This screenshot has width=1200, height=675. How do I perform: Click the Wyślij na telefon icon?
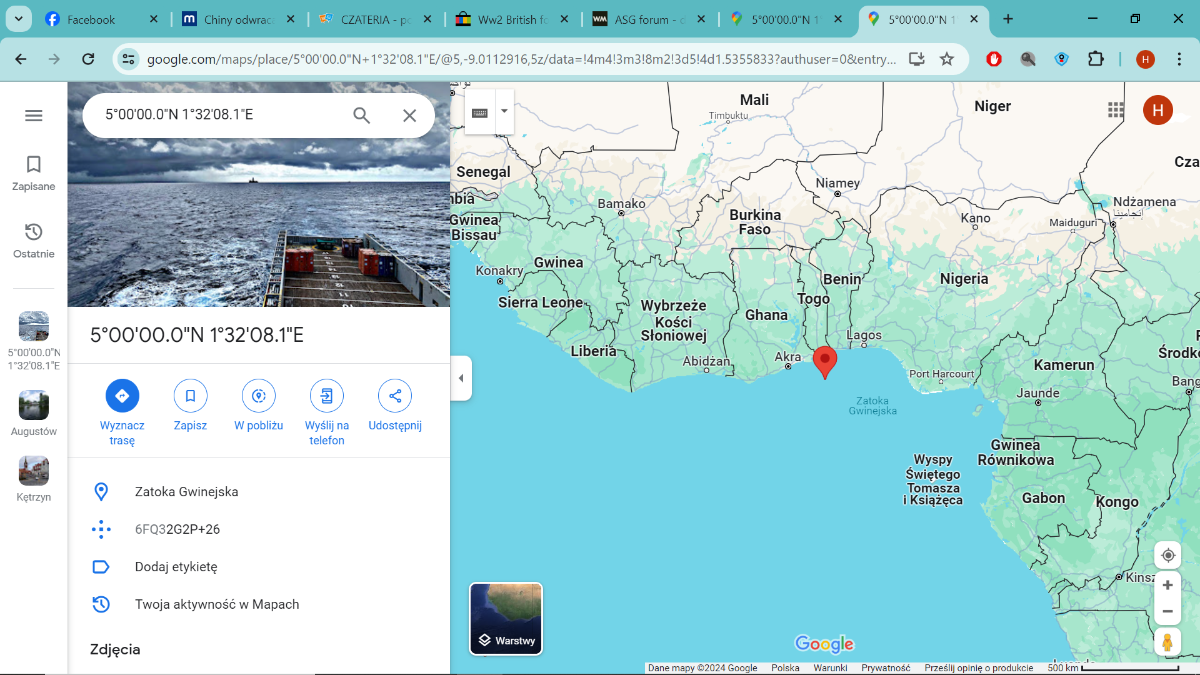tap(326, 396)
